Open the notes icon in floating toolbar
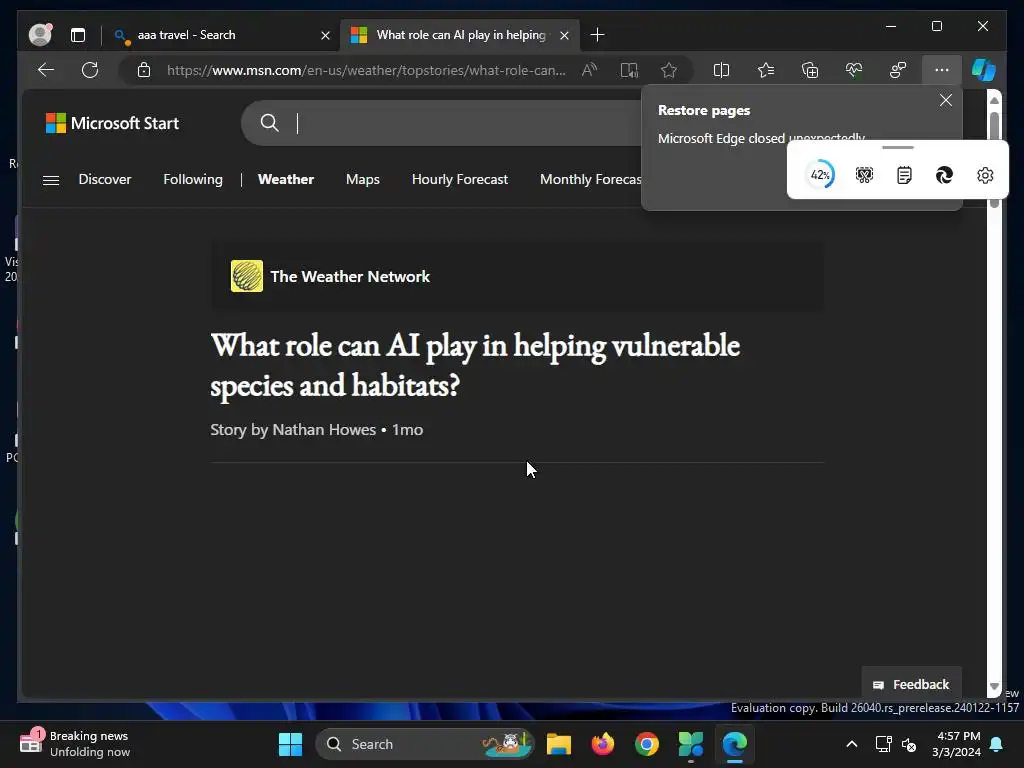The height and width of the screenshot is (768, 1024). [x=904, y=175]
